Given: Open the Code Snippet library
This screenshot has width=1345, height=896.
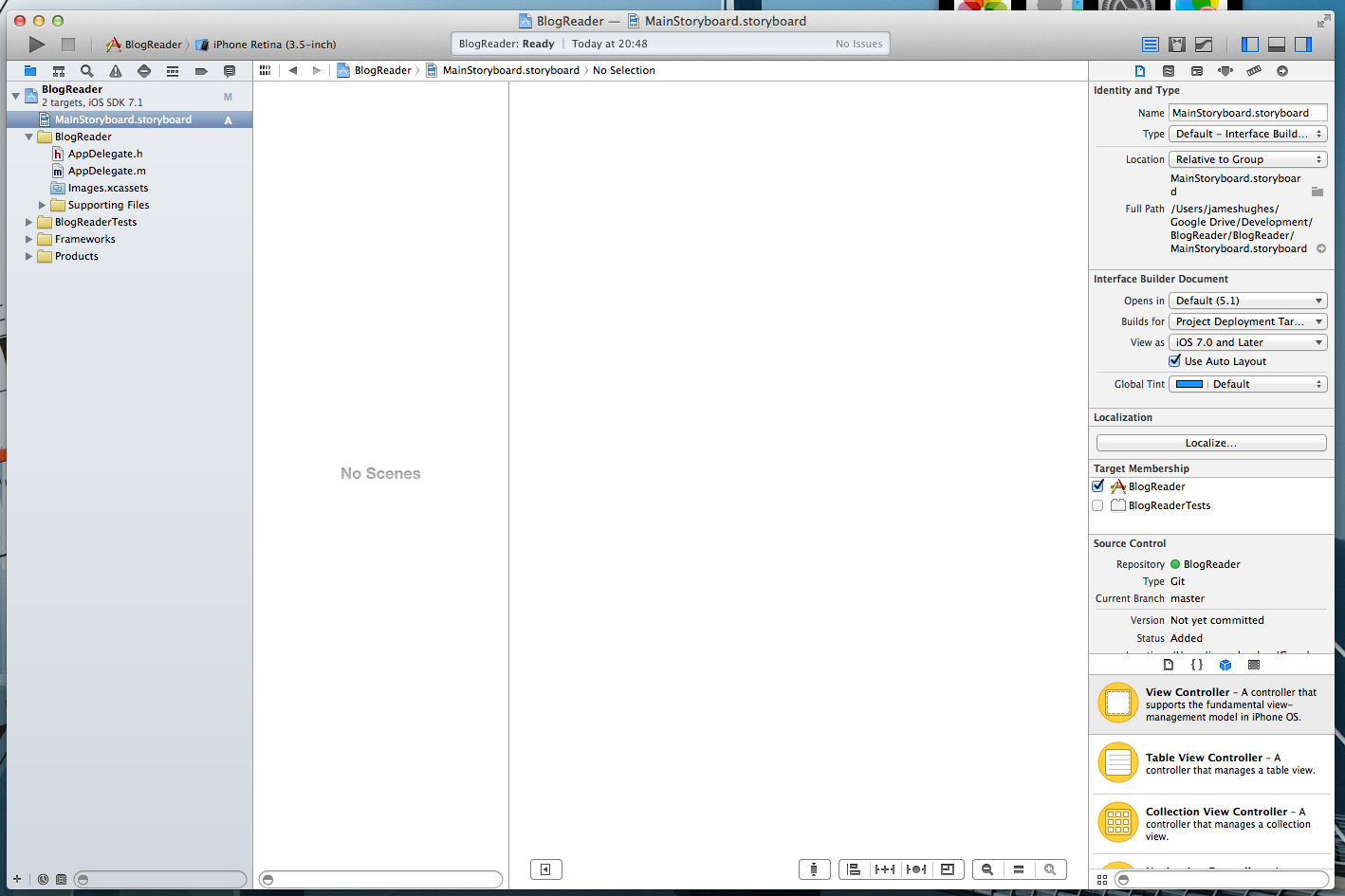Looking at the screenshot, I should (x=1197, y=665).
